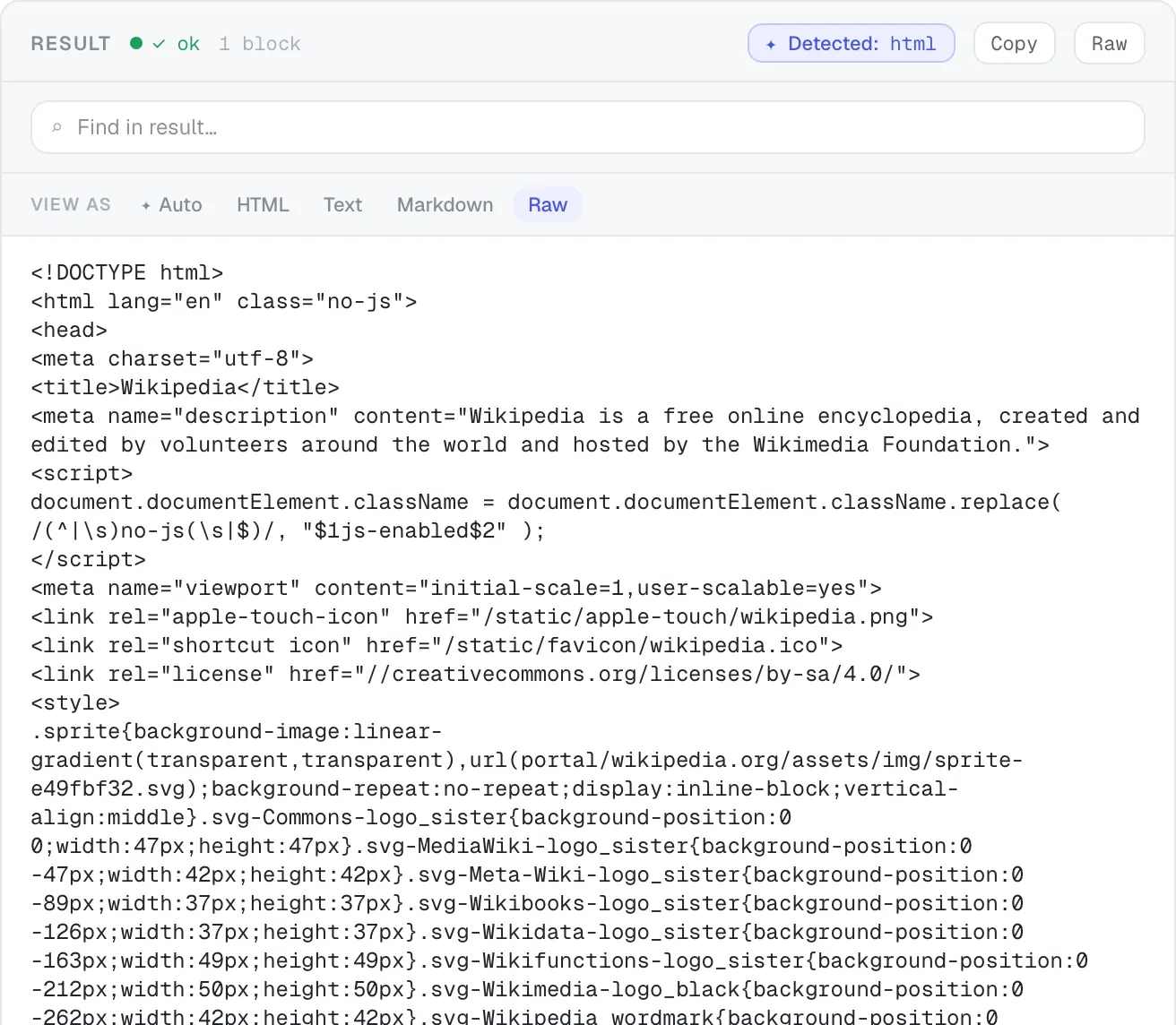
Task: Click the shortcut icon link line
Action: click(x=437, y=645)
